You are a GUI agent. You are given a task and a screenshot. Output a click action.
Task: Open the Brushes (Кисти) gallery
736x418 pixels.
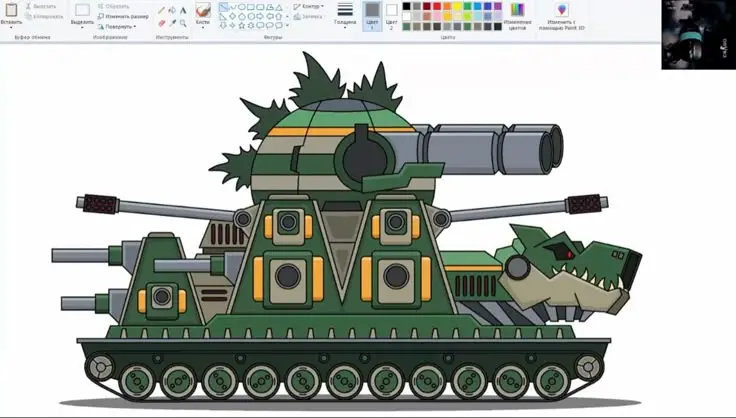coord(203,14)
